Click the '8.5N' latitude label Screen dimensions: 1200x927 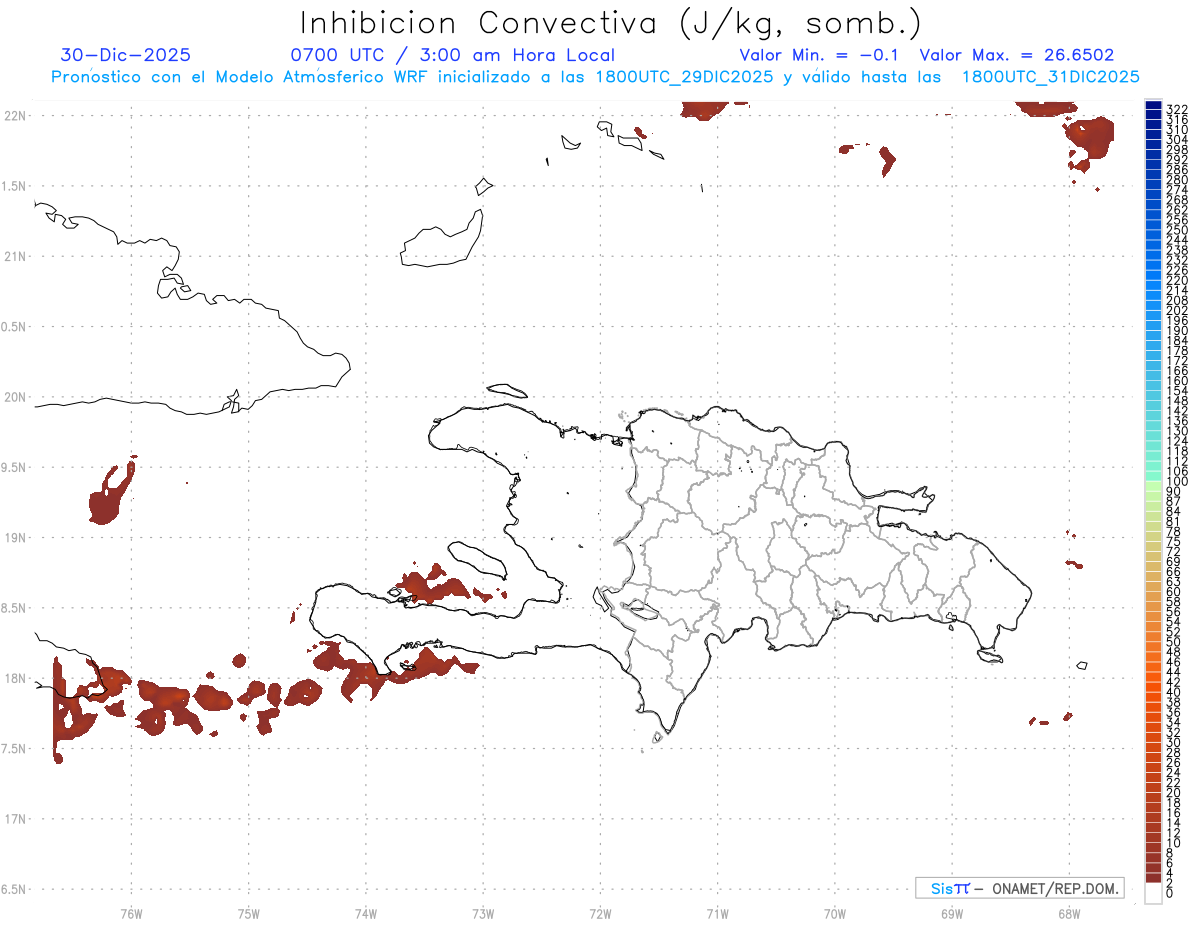click(14, 607)
